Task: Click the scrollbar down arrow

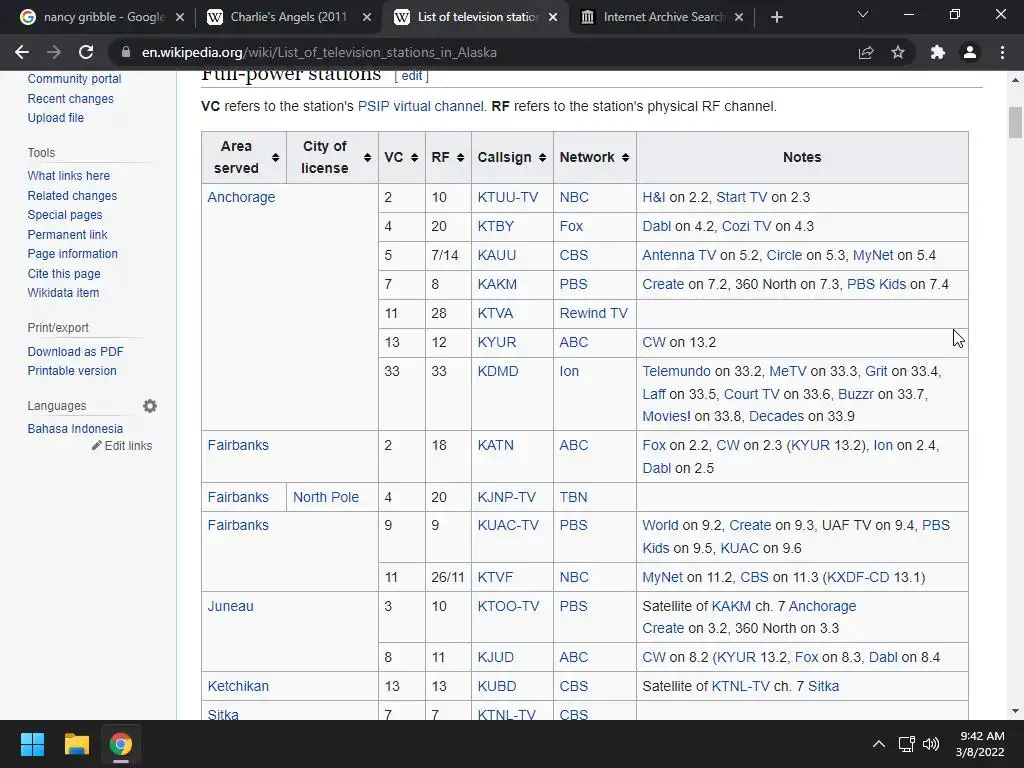Action: pos(1015,711)
